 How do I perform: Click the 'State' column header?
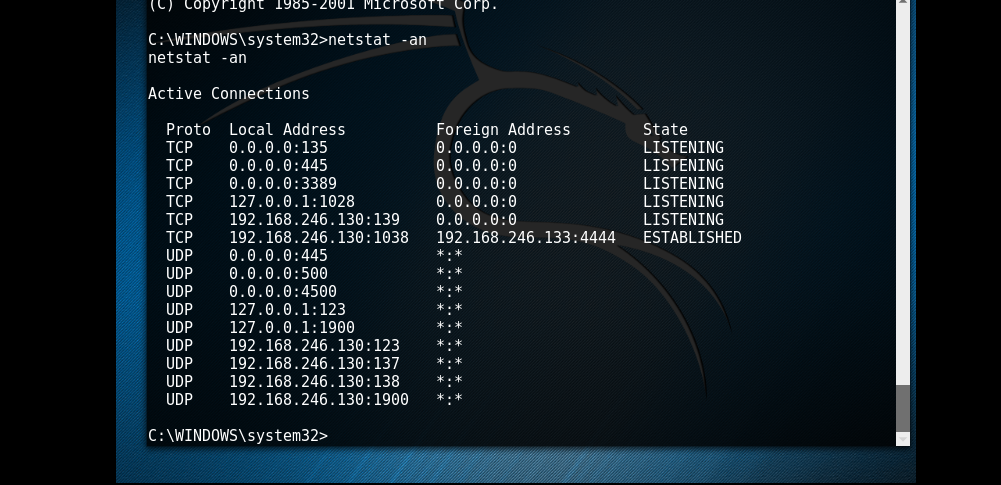click(x=665, y=130)
